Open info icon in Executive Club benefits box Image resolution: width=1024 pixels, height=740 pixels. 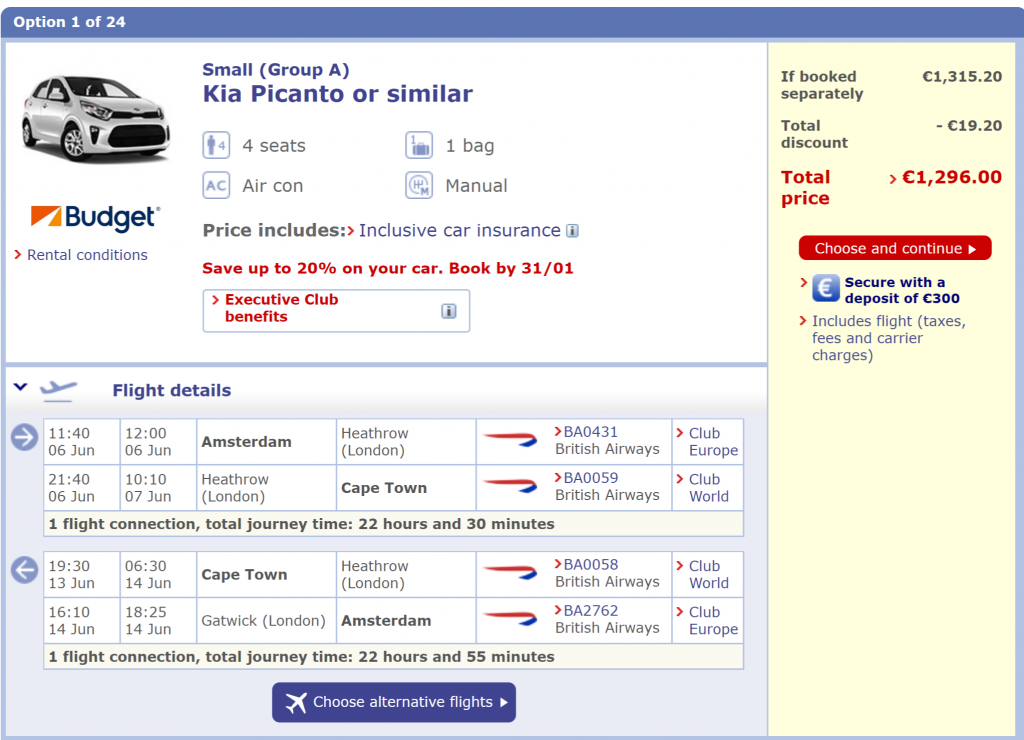pyautogui.click(x=449, y=311)
